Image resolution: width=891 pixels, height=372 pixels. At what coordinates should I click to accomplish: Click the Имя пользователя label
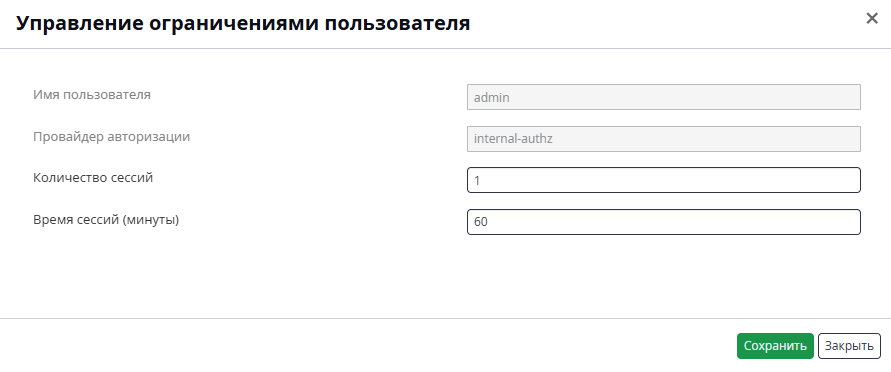[x=92, y=95]
